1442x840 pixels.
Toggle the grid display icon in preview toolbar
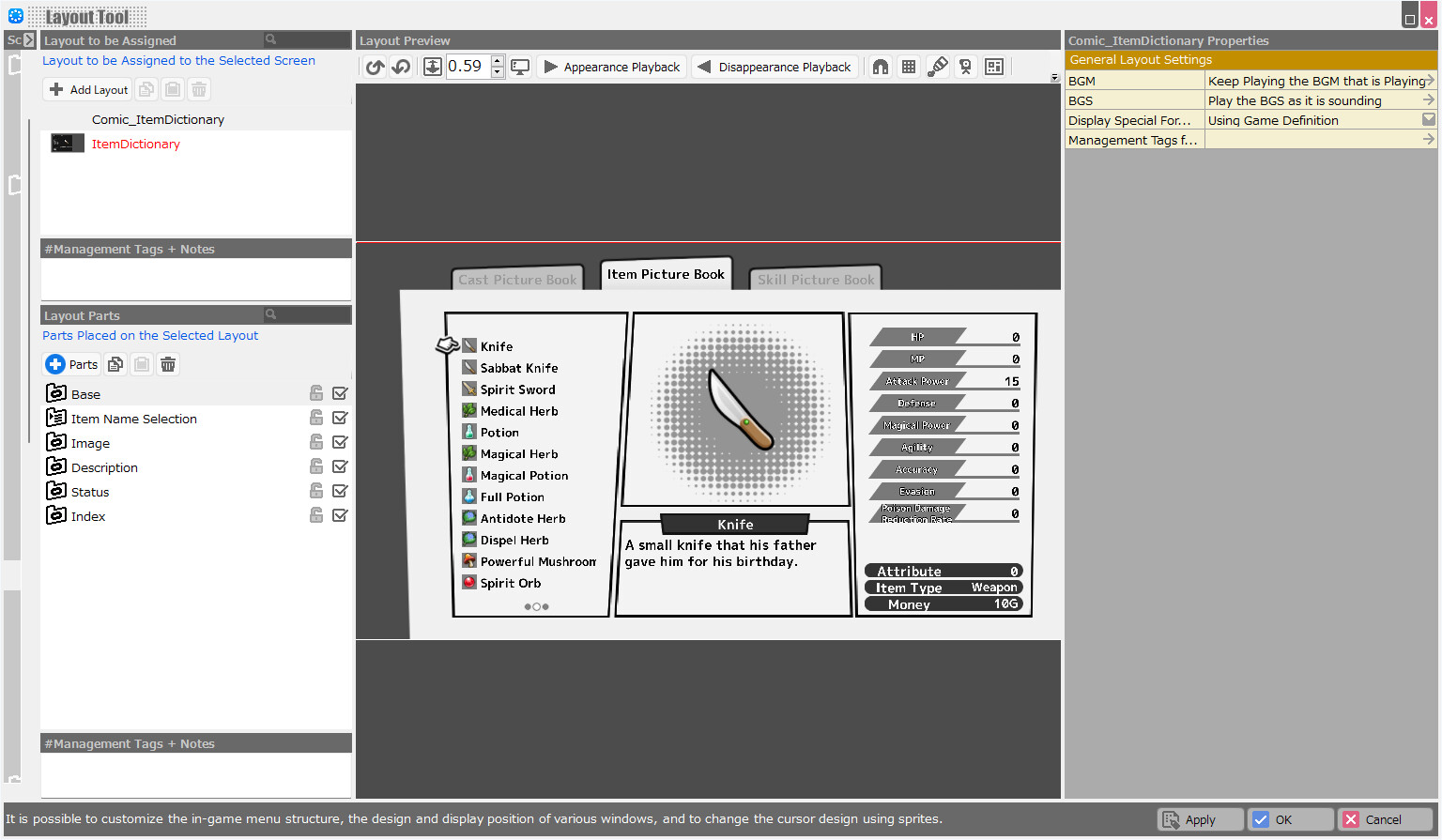[x=909, y=67]
